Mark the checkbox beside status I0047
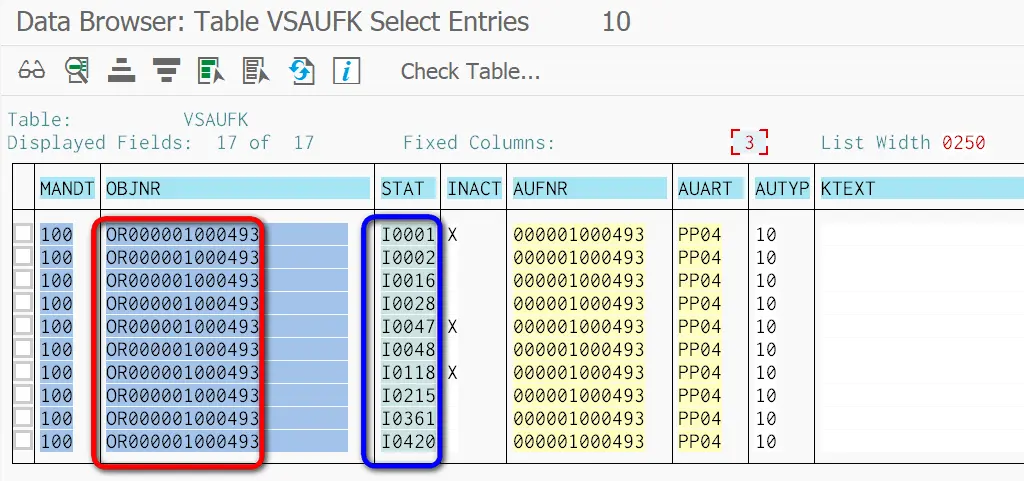 point(24,325)
